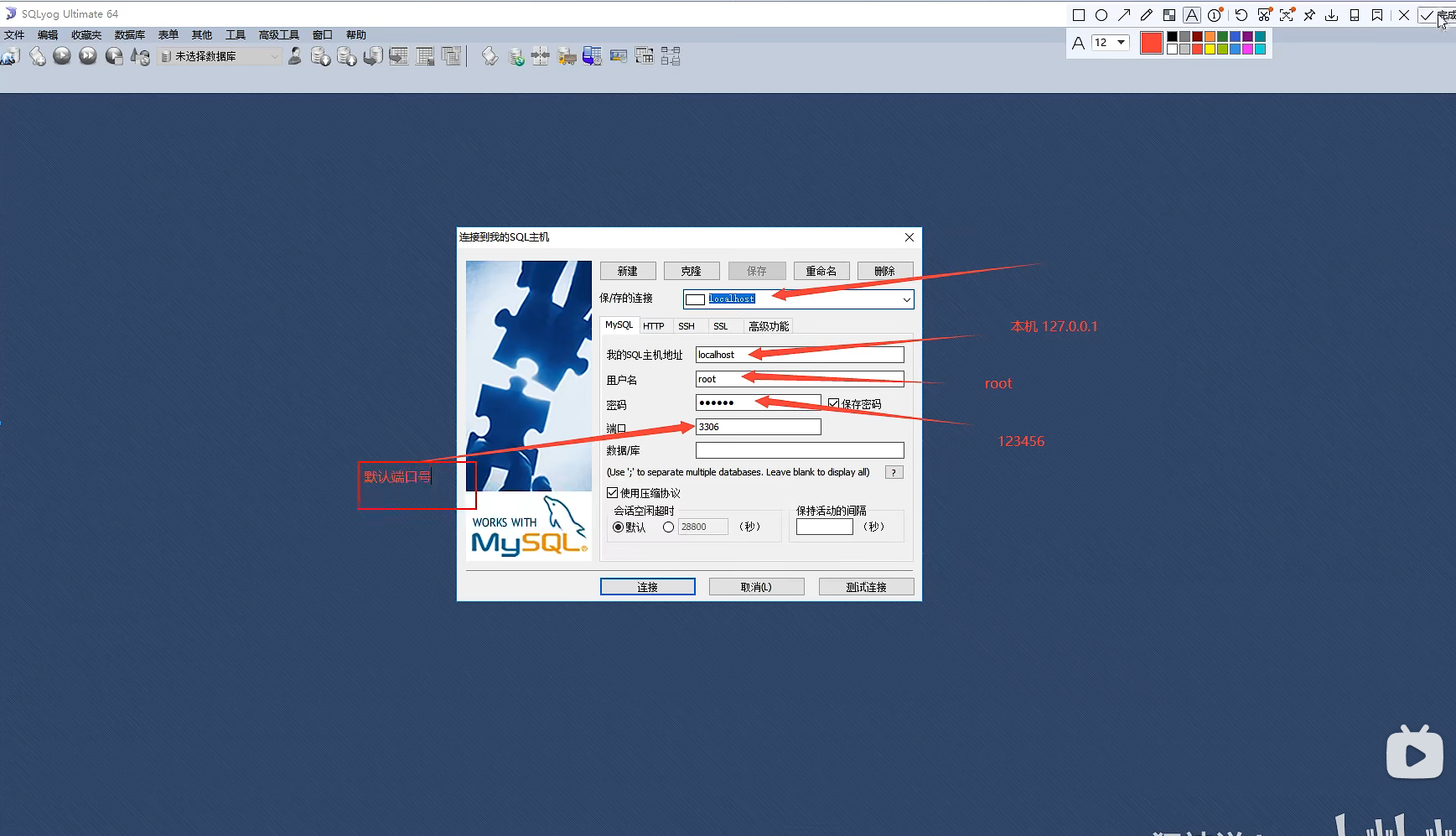Click the 密码 password field
Screen dimensions: 1456x836
point(759,402)
